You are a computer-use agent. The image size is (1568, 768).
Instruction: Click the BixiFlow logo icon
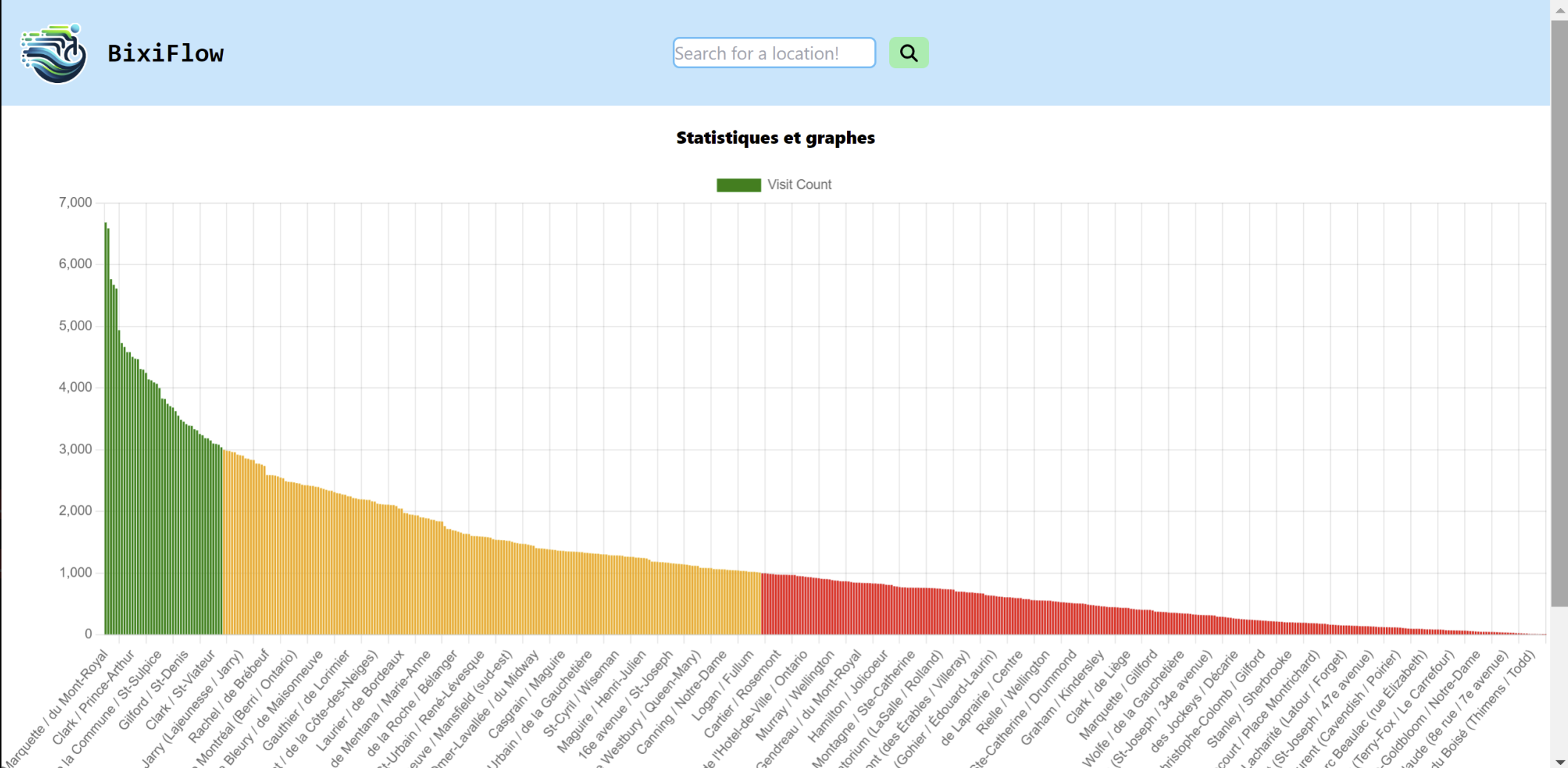coord(53,53)
